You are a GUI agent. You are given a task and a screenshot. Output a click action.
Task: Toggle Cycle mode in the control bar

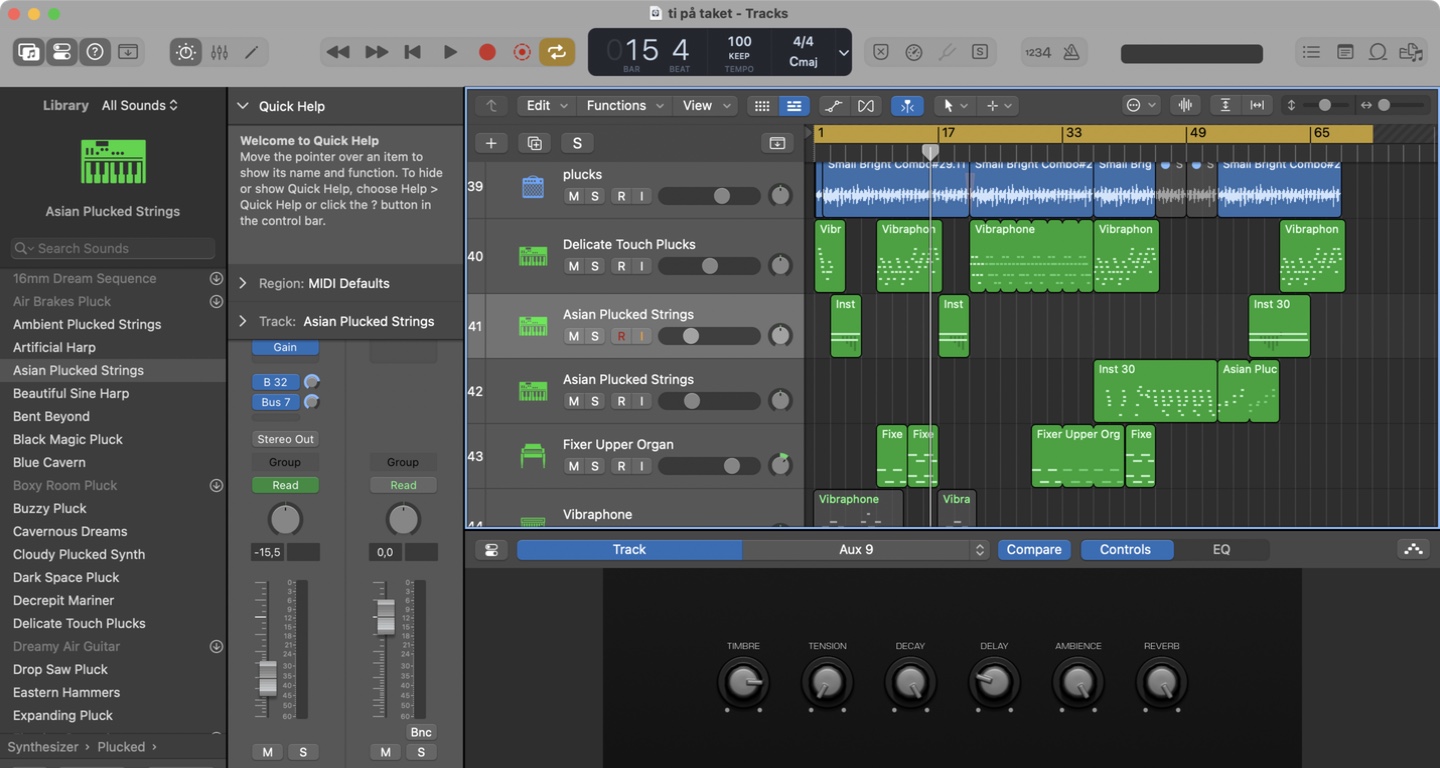[x=557, y=52]
